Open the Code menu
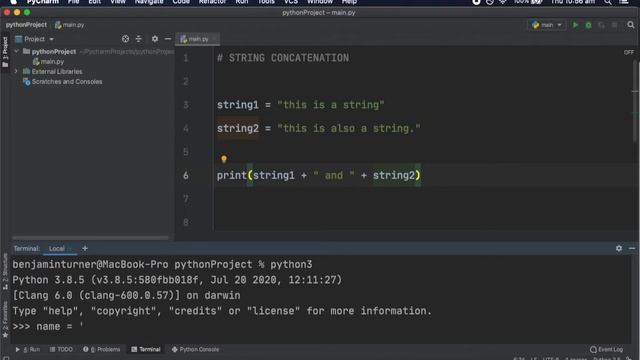Image resolution: width=640 pixels, height=360 pixels. (x=181, y=2)
